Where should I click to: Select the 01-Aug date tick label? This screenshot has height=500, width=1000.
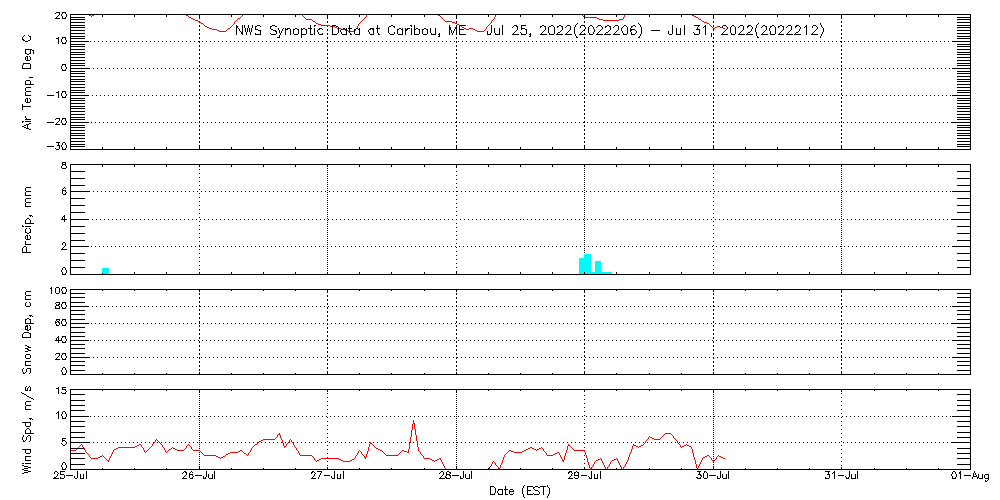[970, 477]
